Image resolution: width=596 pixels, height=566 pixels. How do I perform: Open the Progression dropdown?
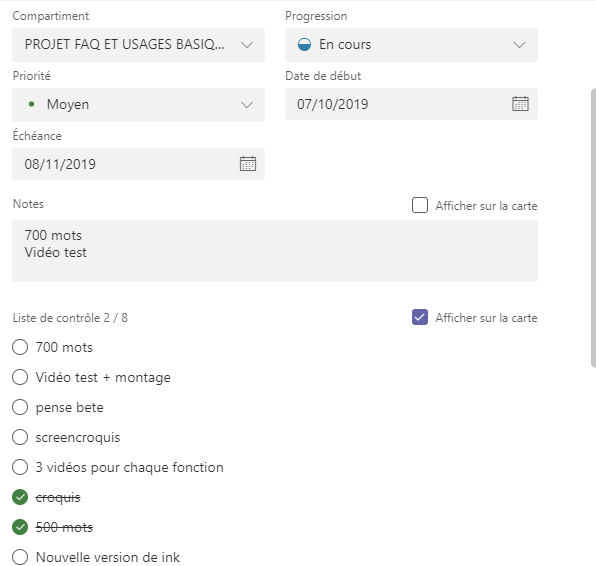pos(411,45)
